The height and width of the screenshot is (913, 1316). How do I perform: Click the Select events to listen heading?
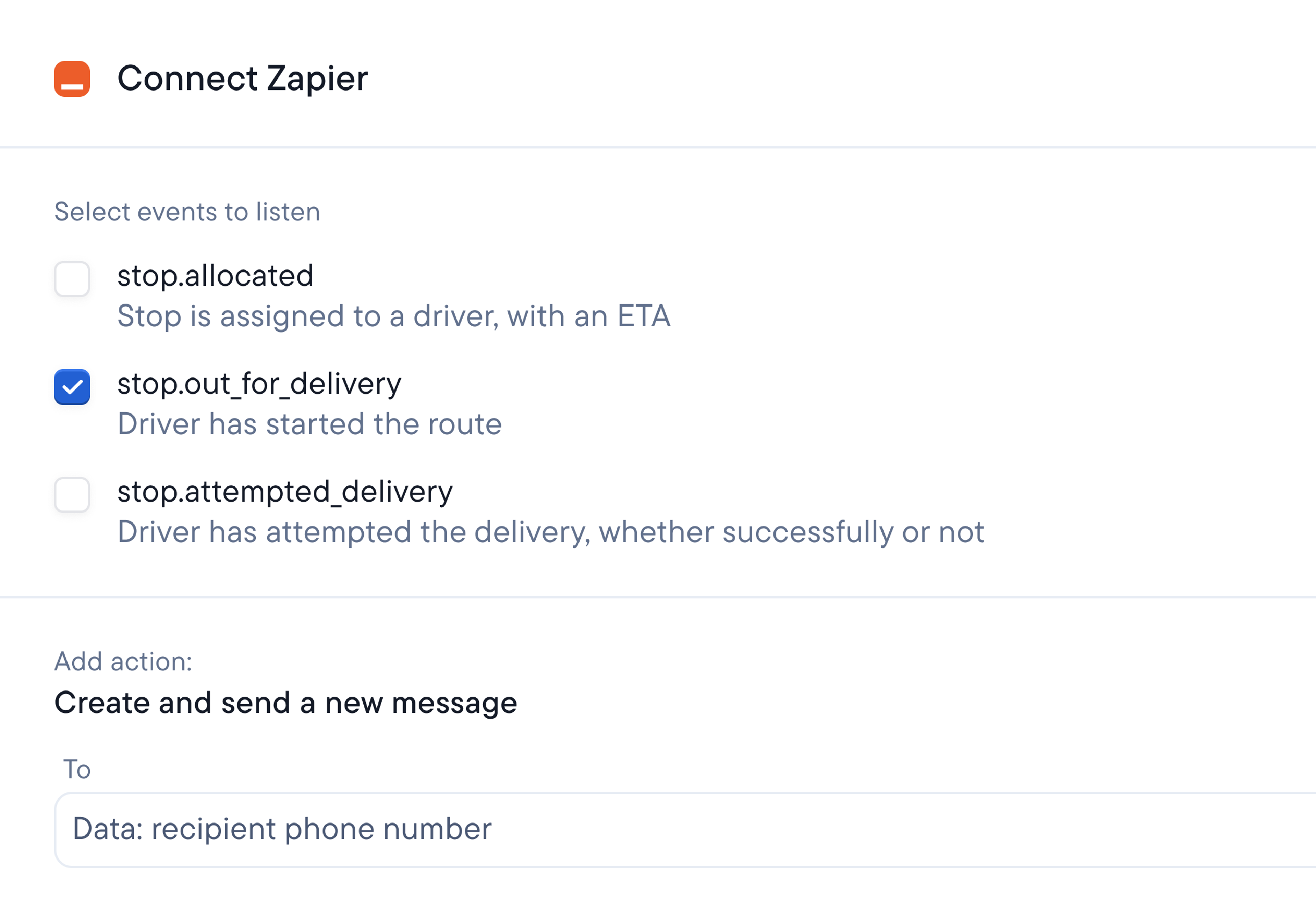(187, 211)
